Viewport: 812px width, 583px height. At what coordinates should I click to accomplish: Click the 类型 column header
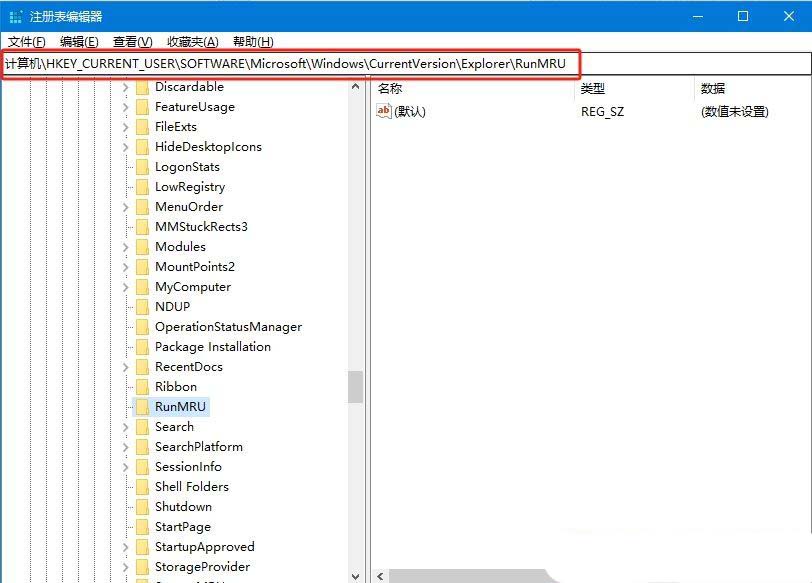click(593, 89)
